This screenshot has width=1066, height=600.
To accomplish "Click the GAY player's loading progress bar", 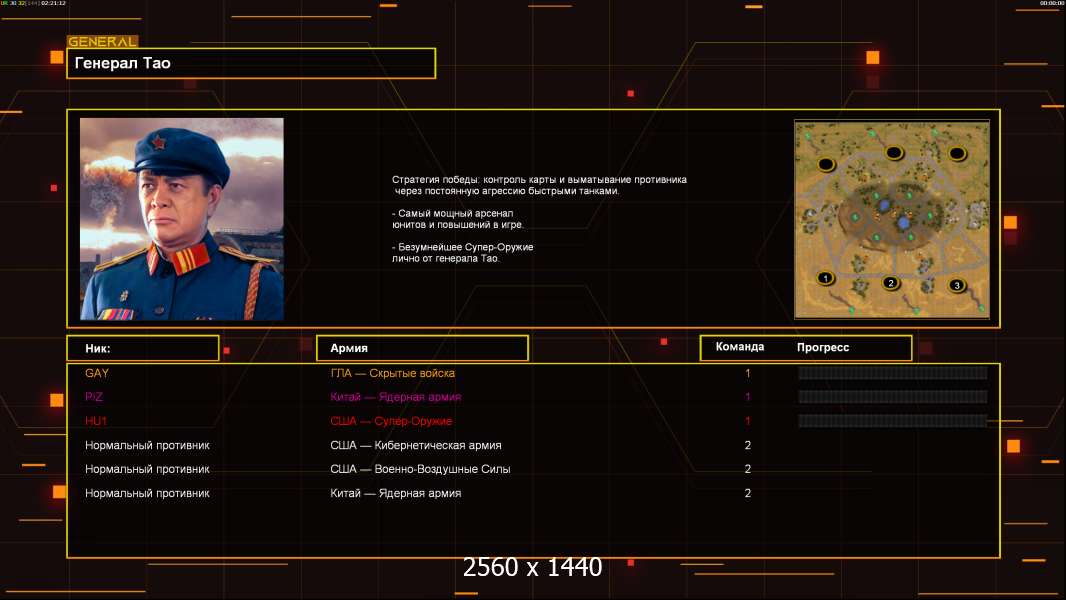I will 893,372.
